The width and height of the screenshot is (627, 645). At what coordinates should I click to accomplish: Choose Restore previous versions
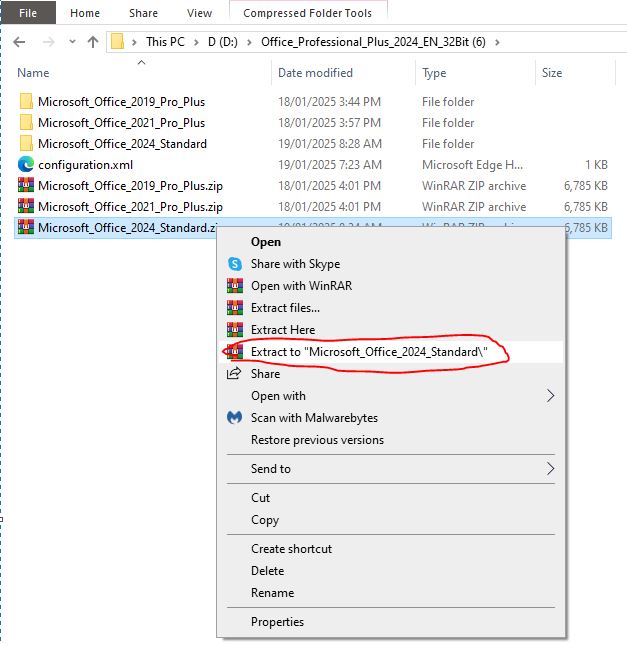[317, 440]
